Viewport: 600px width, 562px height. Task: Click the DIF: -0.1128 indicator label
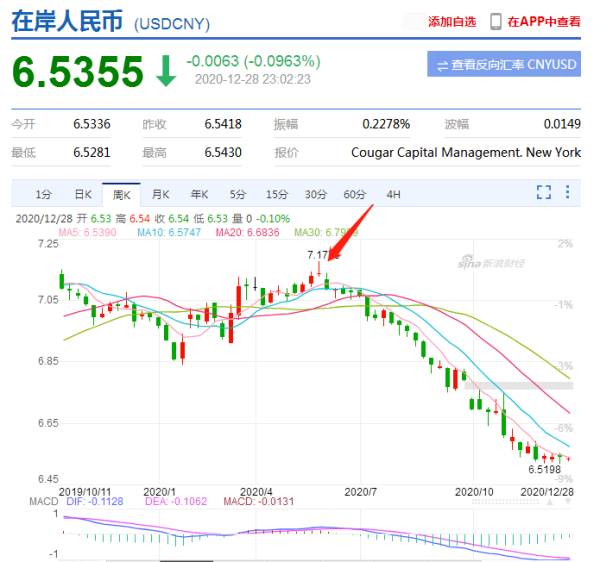coord(95,501)
